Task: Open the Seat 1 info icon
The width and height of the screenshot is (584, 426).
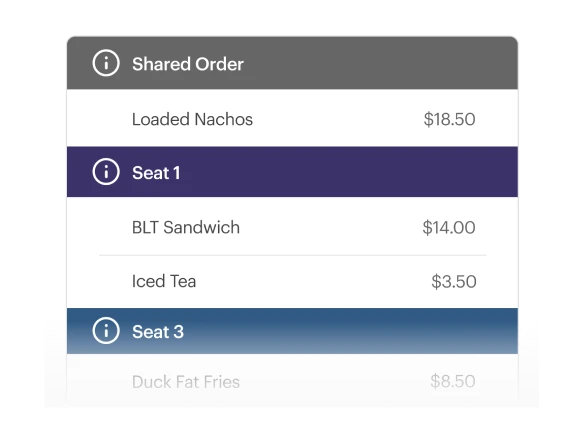Action: (106, 172)
